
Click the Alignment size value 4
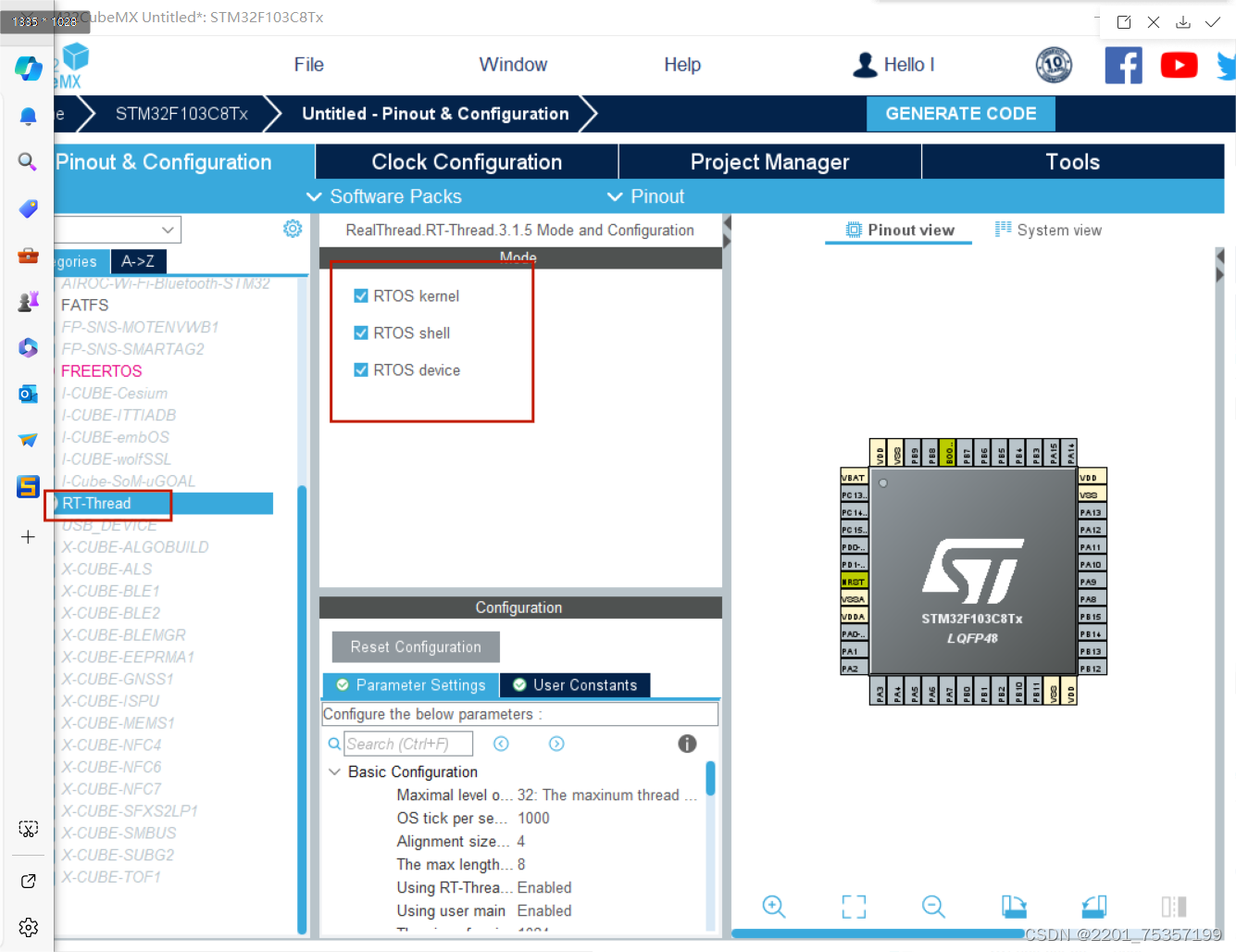[521, 841]
